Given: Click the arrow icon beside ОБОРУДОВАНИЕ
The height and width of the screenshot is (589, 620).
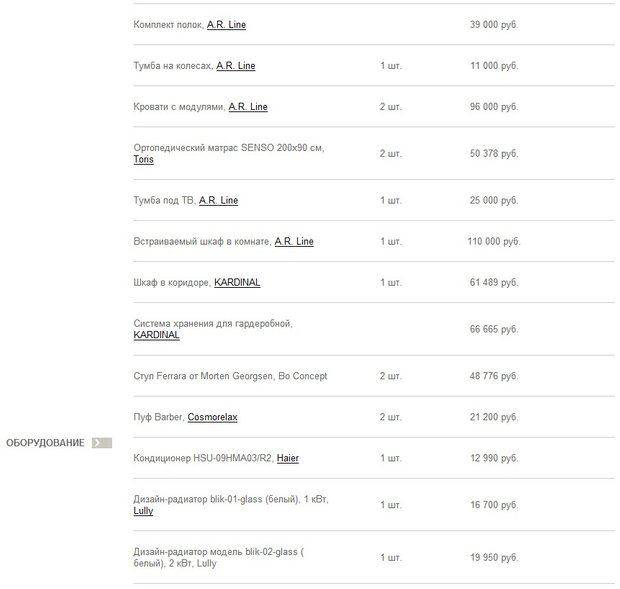Looking at the screenshot, I should point(102,443).
